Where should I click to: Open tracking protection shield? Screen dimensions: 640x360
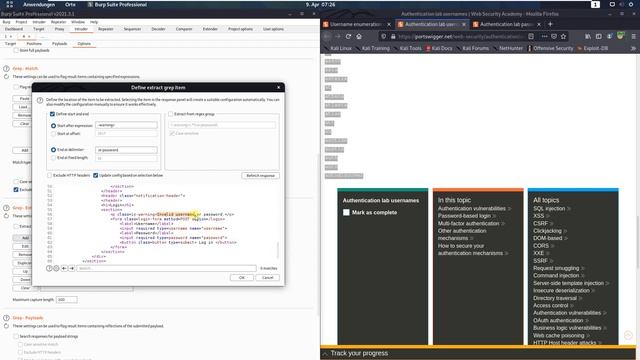[384, 36]
